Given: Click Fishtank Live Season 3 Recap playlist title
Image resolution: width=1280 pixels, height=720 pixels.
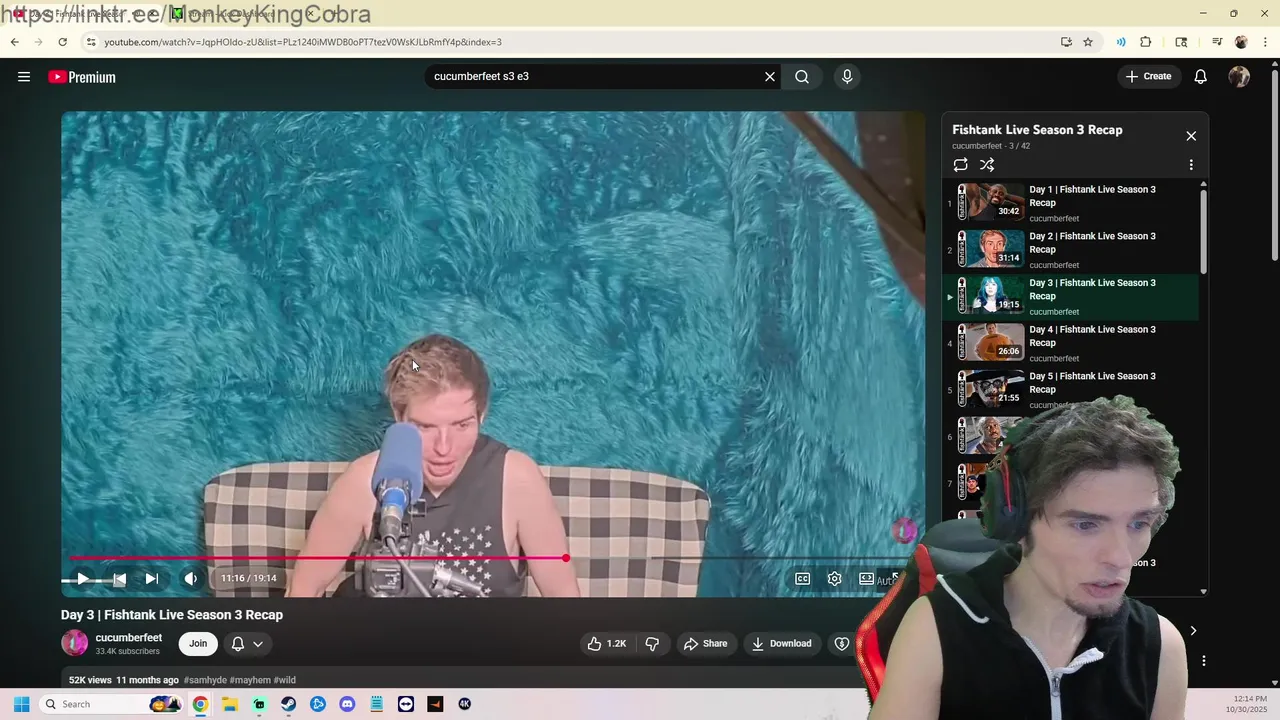Looking at the screenshot, I should click(x=1037, y=130).
